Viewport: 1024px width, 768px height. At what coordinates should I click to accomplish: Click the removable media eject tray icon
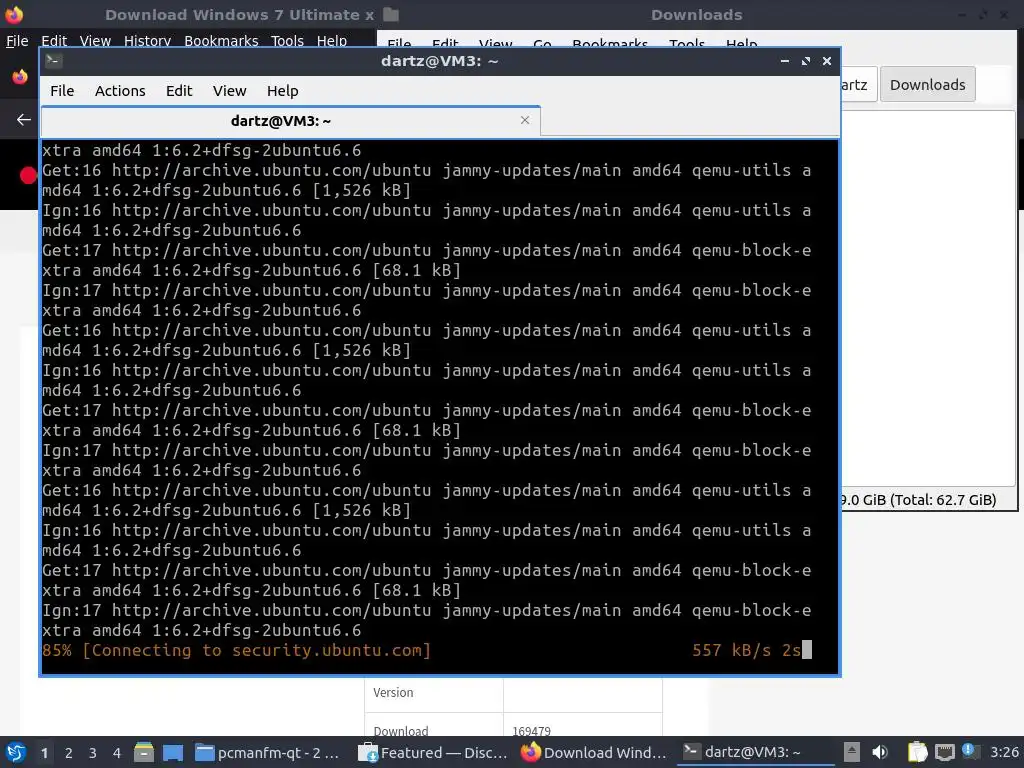(852, 752)
